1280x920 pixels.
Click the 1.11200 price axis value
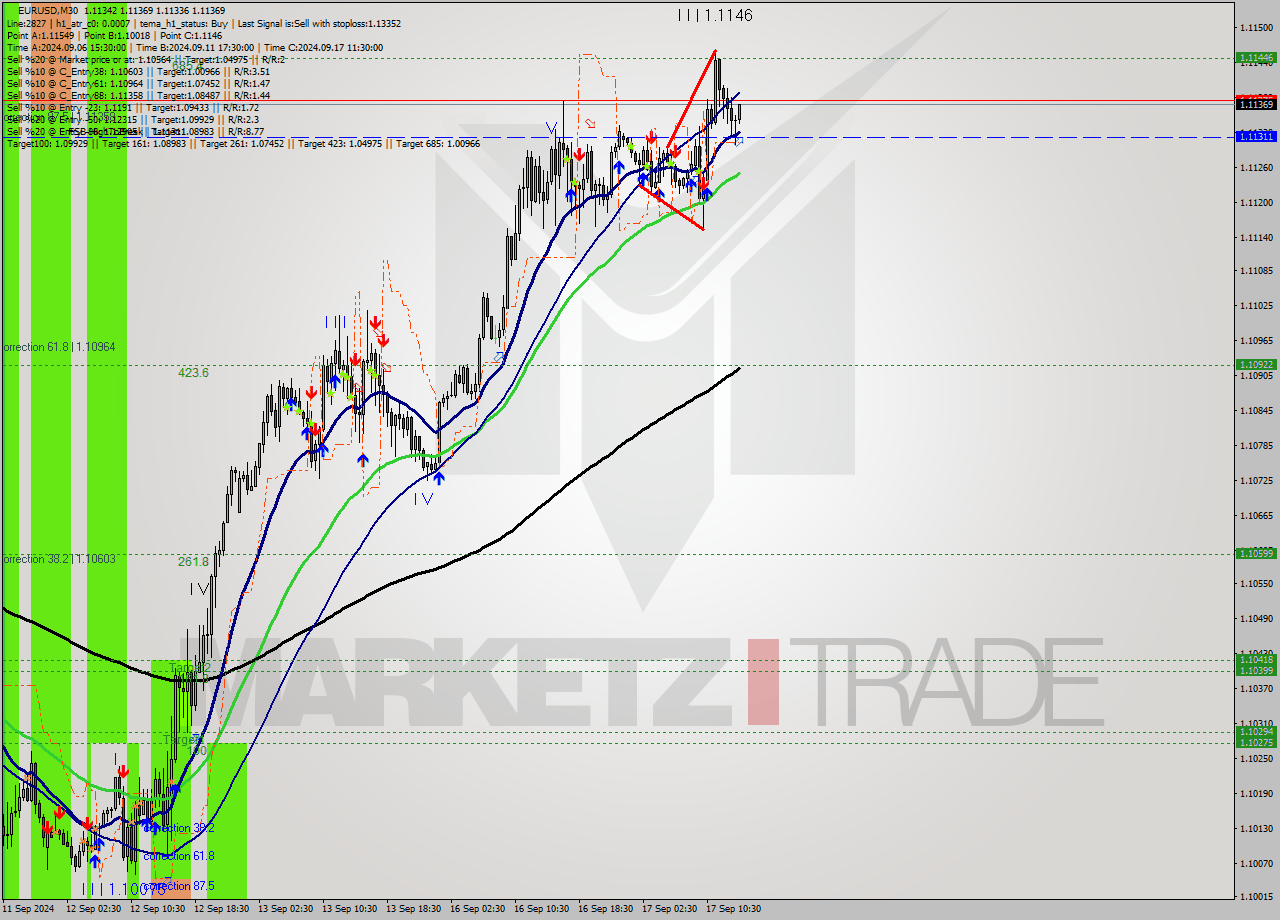[x=1256, y=202]
